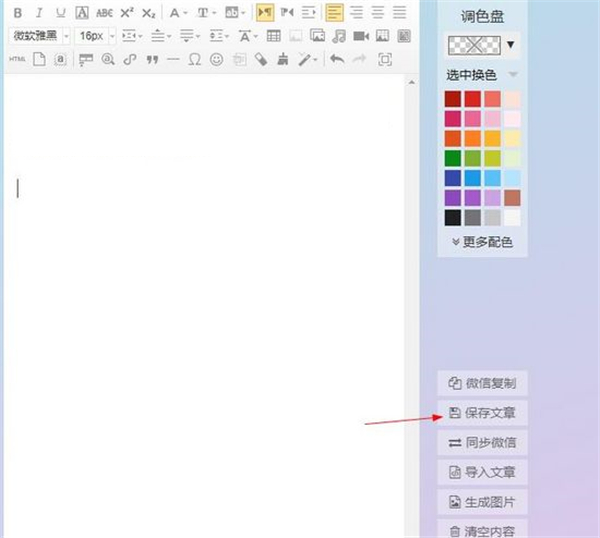Insert a music audio clip
600x538 pixels.
pos(339,36)
